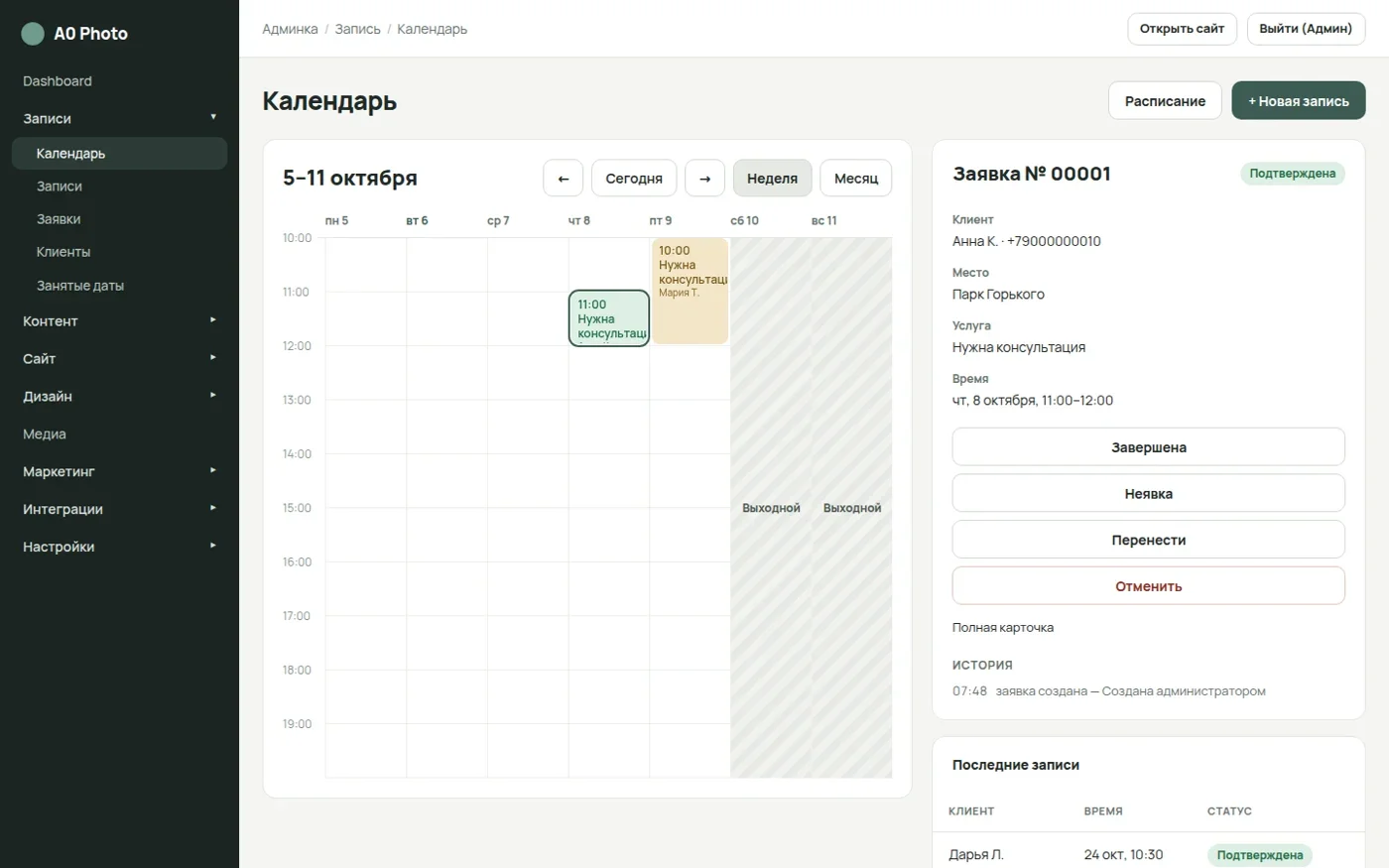Click Запись breadcrumb link
1389x868 pixels.
click(357, 30)
